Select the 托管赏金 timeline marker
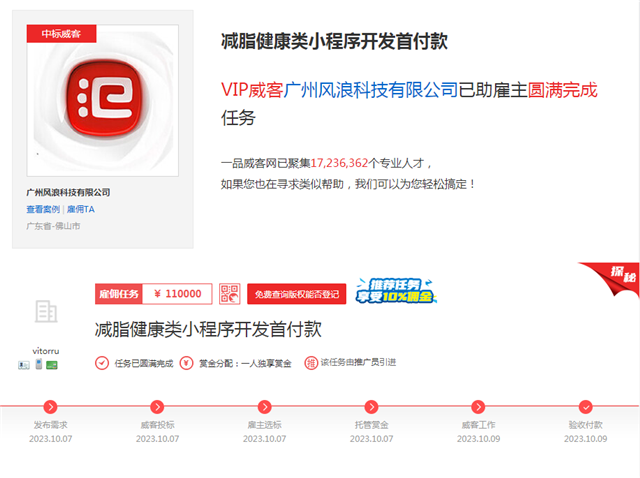This screenshot has height=478, width=640. click(x=371, y=407)
